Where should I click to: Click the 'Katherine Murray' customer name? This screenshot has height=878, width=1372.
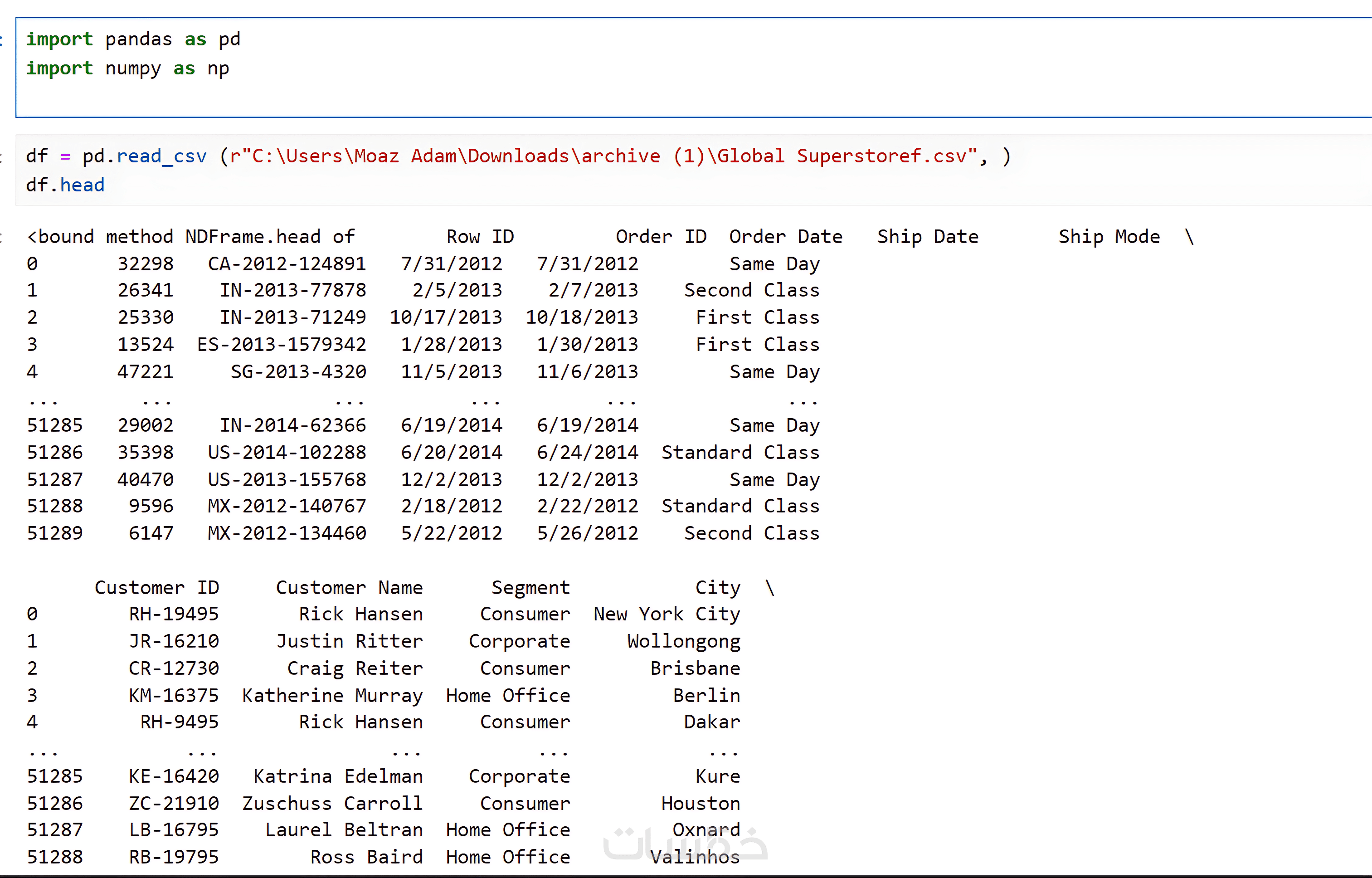[x=332, y=696]
